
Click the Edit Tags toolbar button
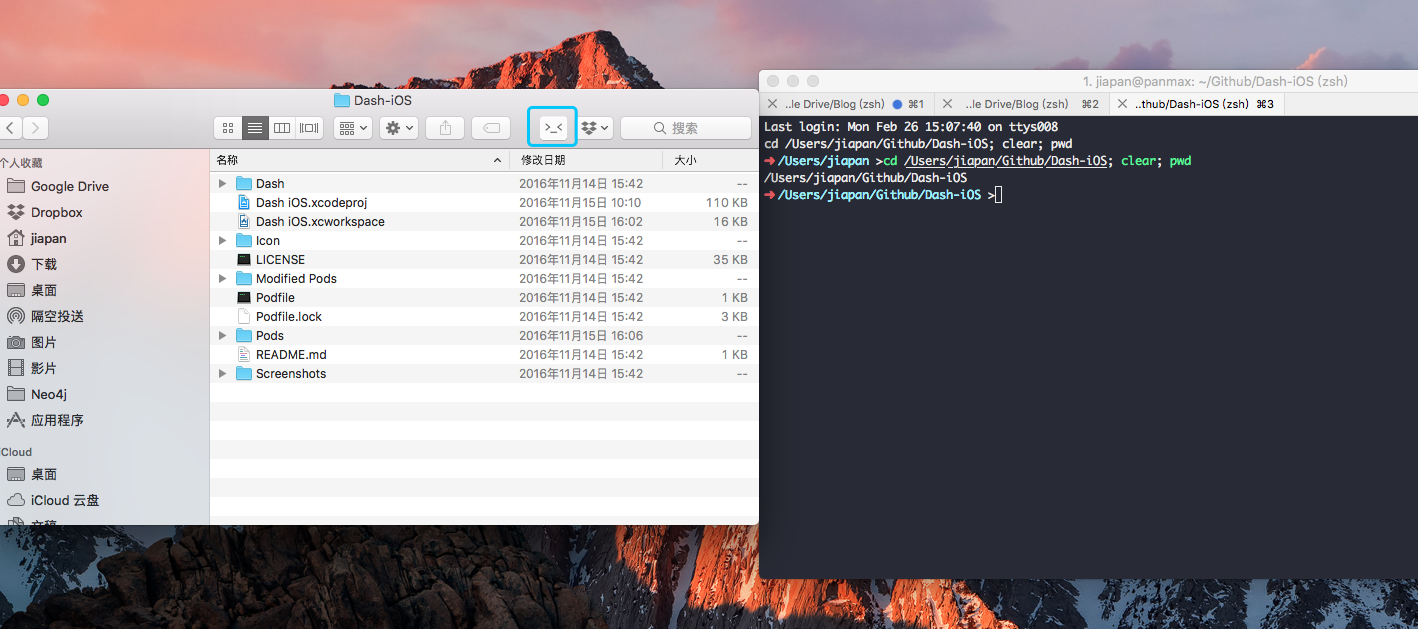pos(491,128)
